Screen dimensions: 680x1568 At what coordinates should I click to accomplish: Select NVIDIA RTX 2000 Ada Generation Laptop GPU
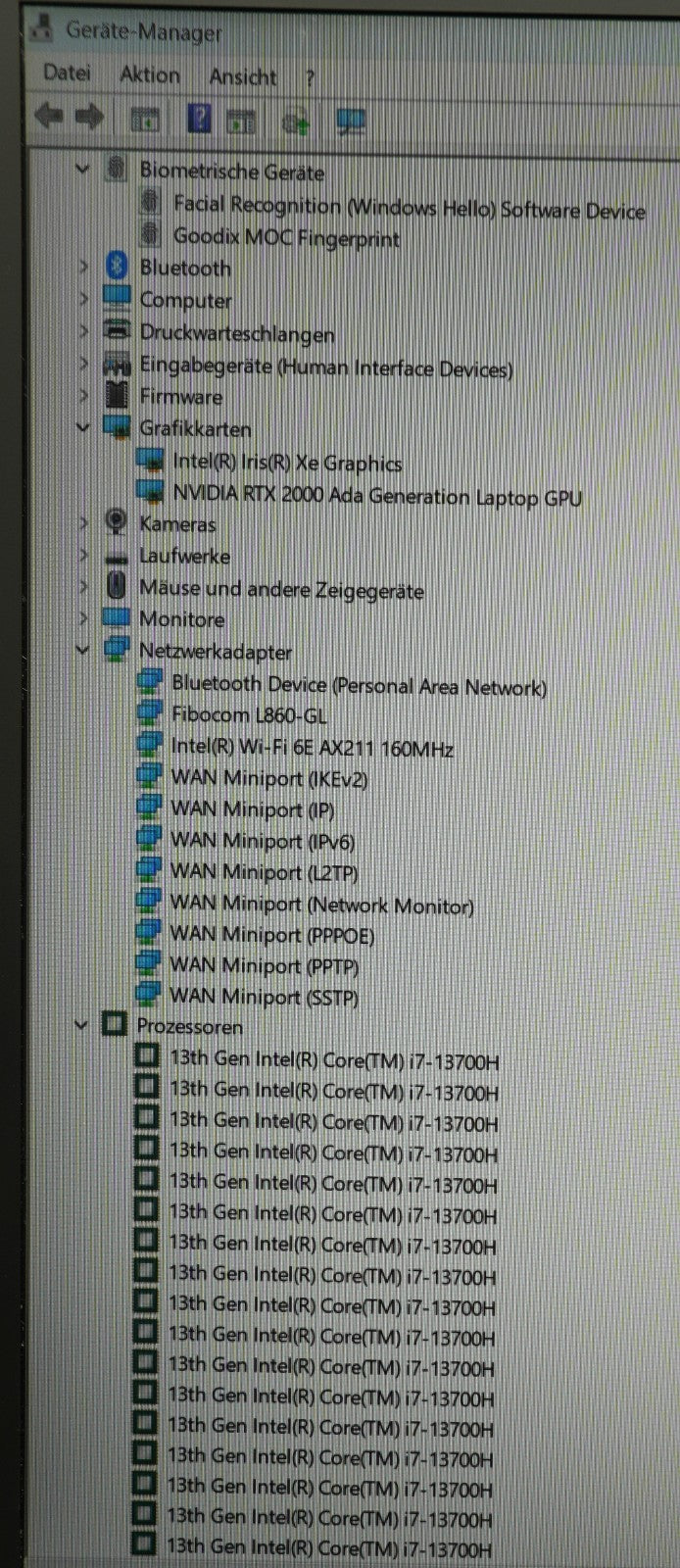click(377, 495)
